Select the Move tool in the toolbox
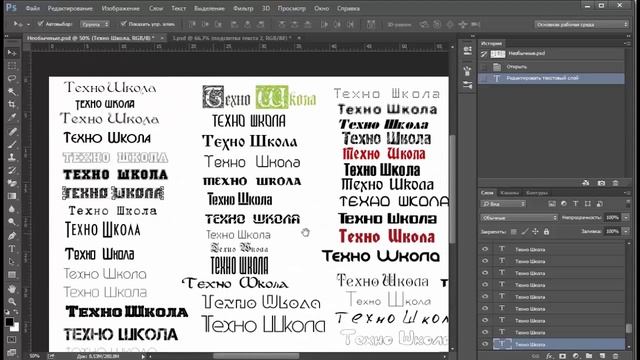The width and height of the screenshot is (640, 360). coord(12,53)
